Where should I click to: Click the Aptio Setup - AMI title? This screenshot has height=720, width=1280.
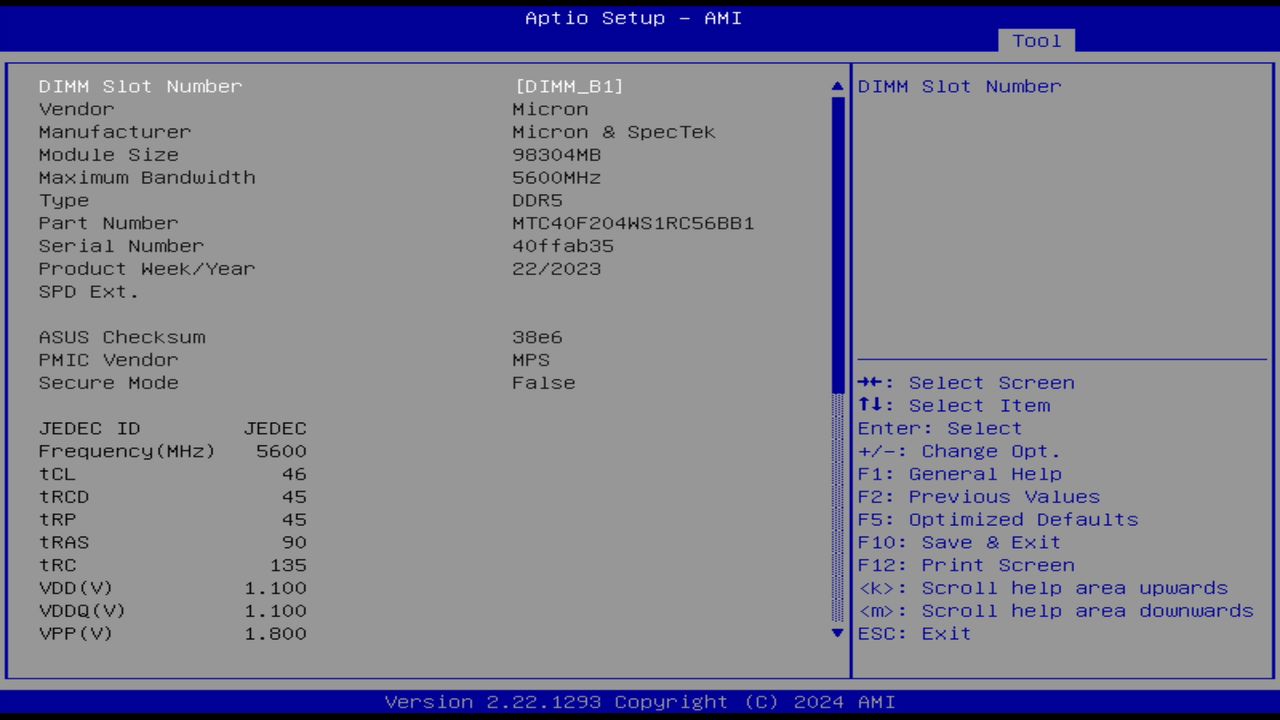tap(633, 18)
